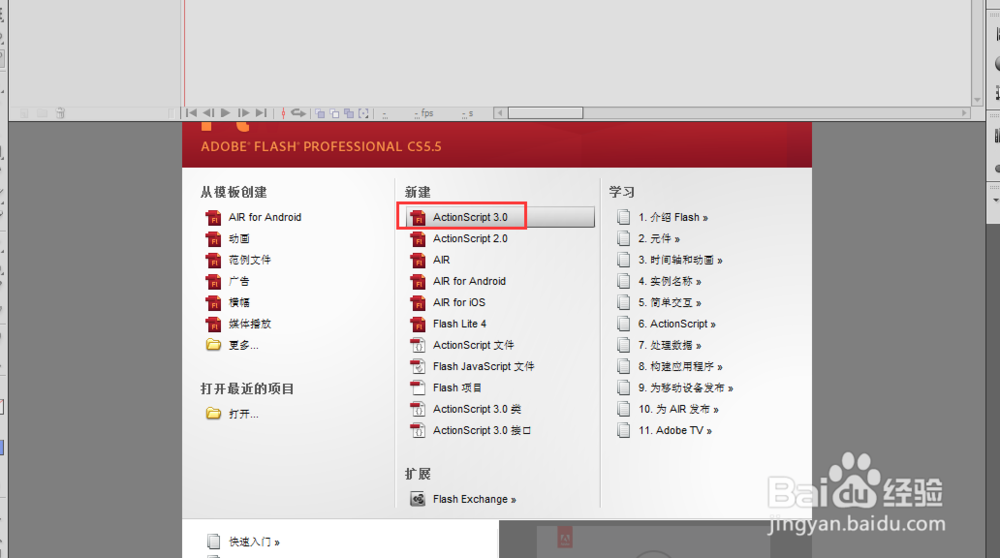
Task: Click icon beside ActionScript 文件
Action: coord(418,345)
